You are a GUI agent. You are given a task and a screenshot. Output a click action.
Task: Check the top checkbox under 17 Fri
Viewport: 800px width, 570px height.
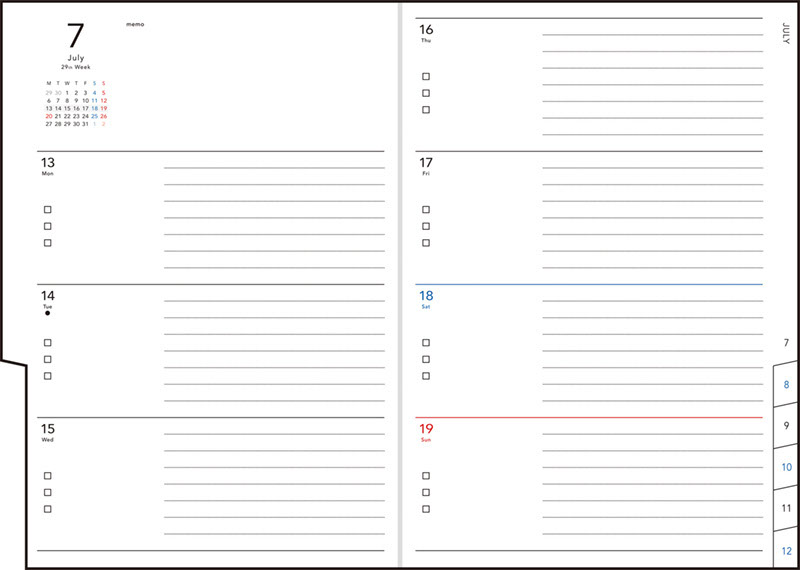click(426, 210)
